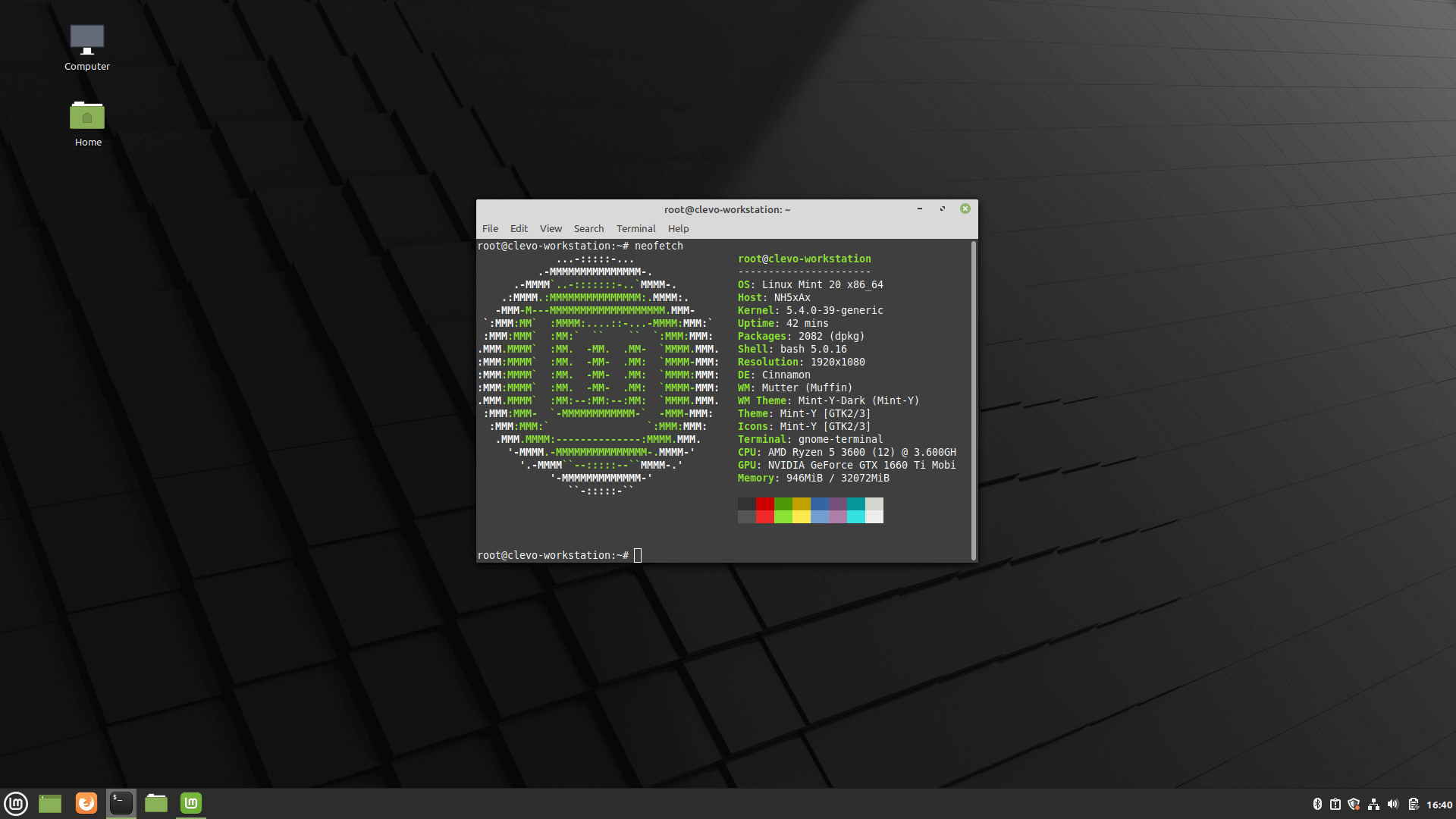Launch Firefox from the taskbar
Screen dimensions: 1456x819
click(x=86, y=803)
